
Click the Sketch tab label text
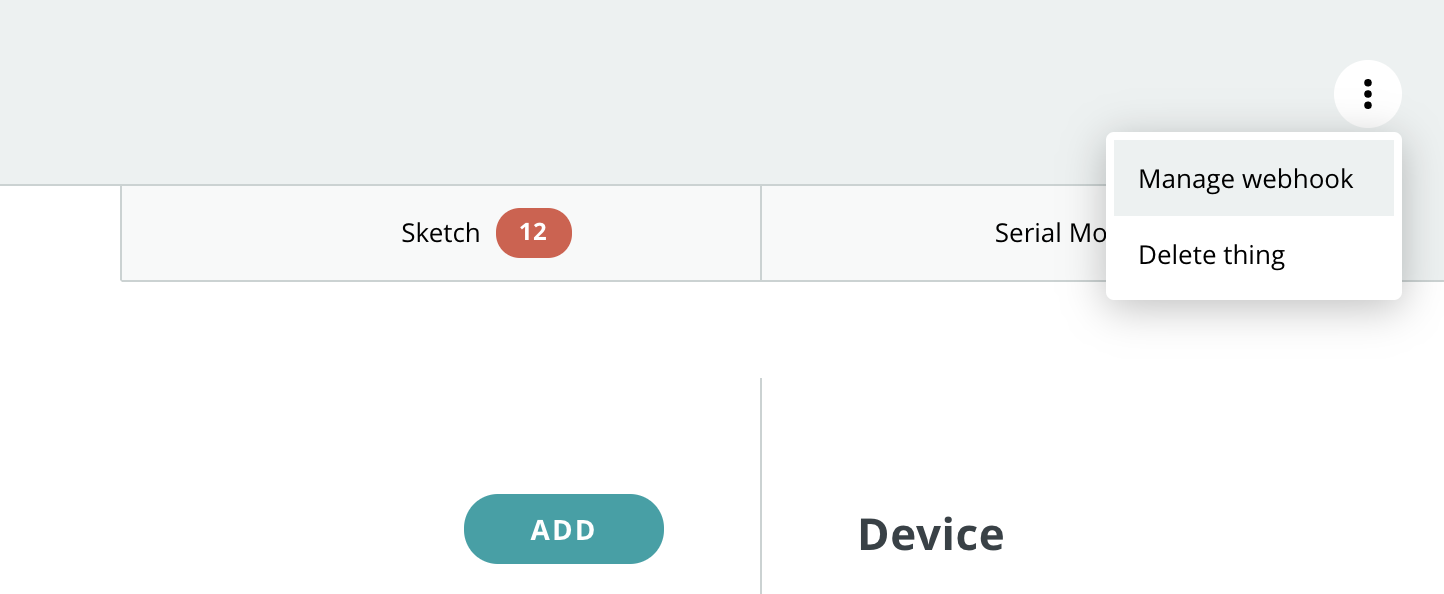pyautogui.click(x=441, y=233)
